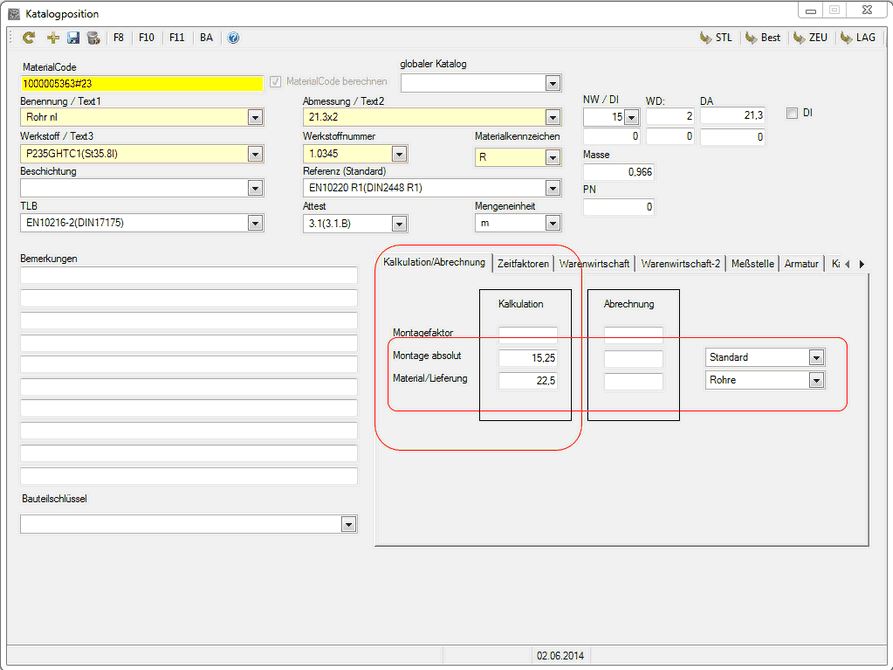Viewport: 893px width, 670px height.
Task: Open the Mengeneinheit dropdown arrow
Action: tap(553, 224)
